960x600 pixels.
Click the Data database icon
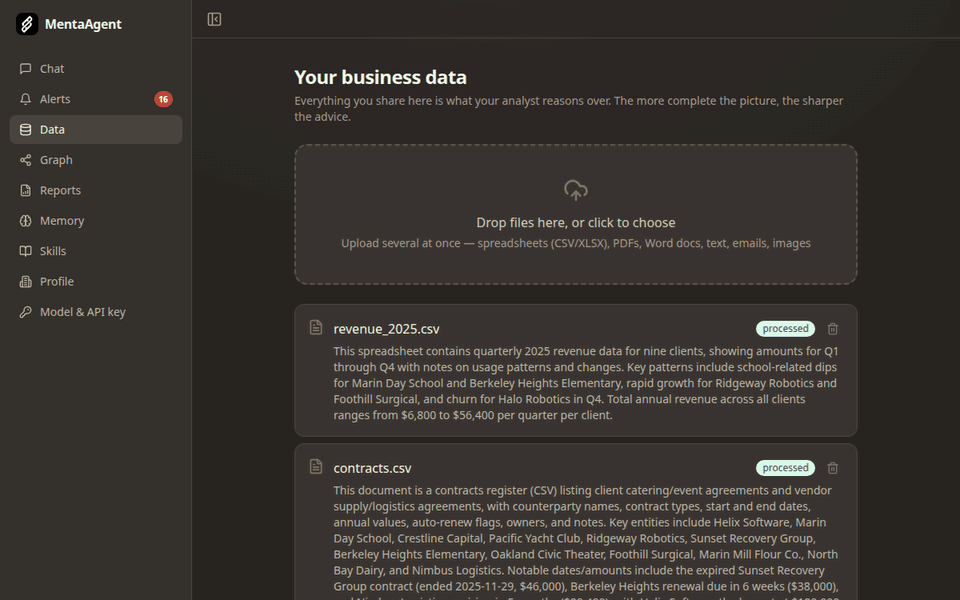[x=25, y=130]
